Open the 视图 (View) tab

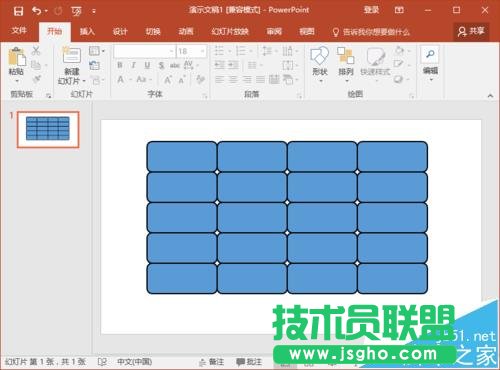(x=307, y=31)
